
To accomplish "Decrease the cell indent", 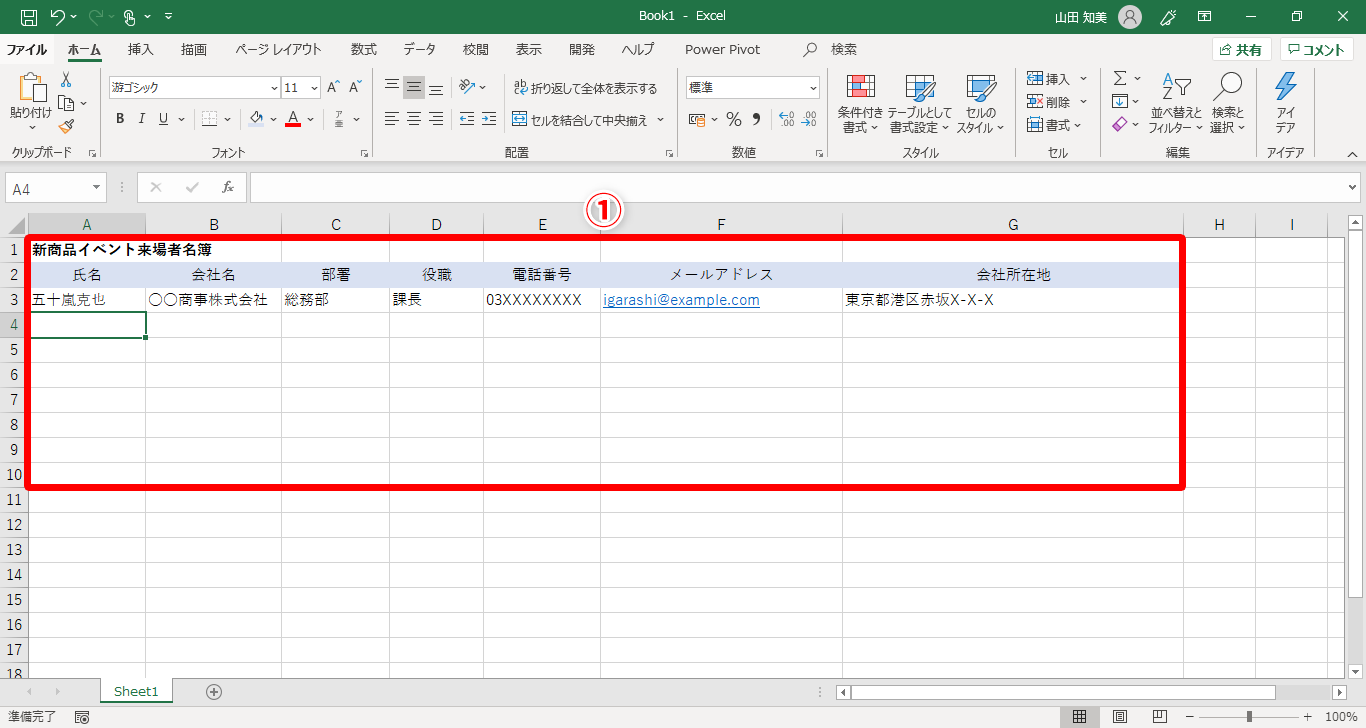I will 467,119.
